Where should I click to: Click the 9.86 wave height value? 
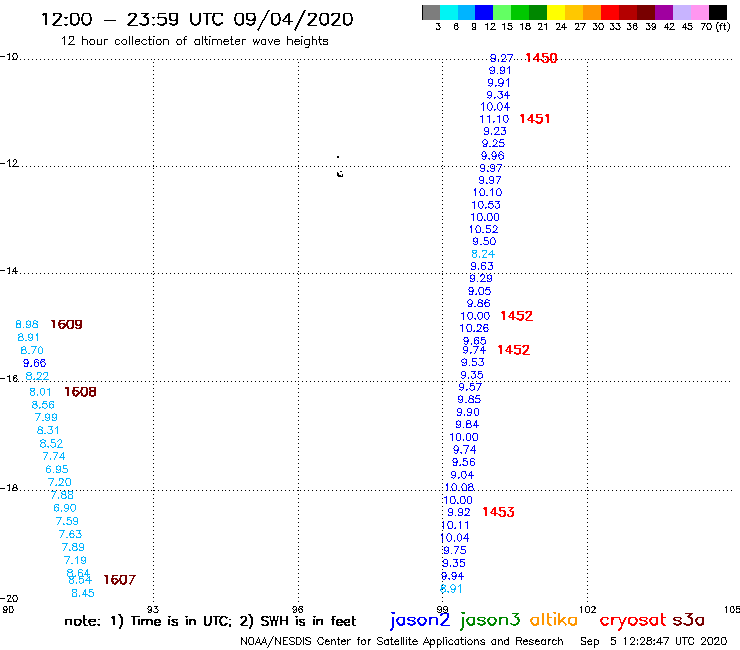pos(479,304)
